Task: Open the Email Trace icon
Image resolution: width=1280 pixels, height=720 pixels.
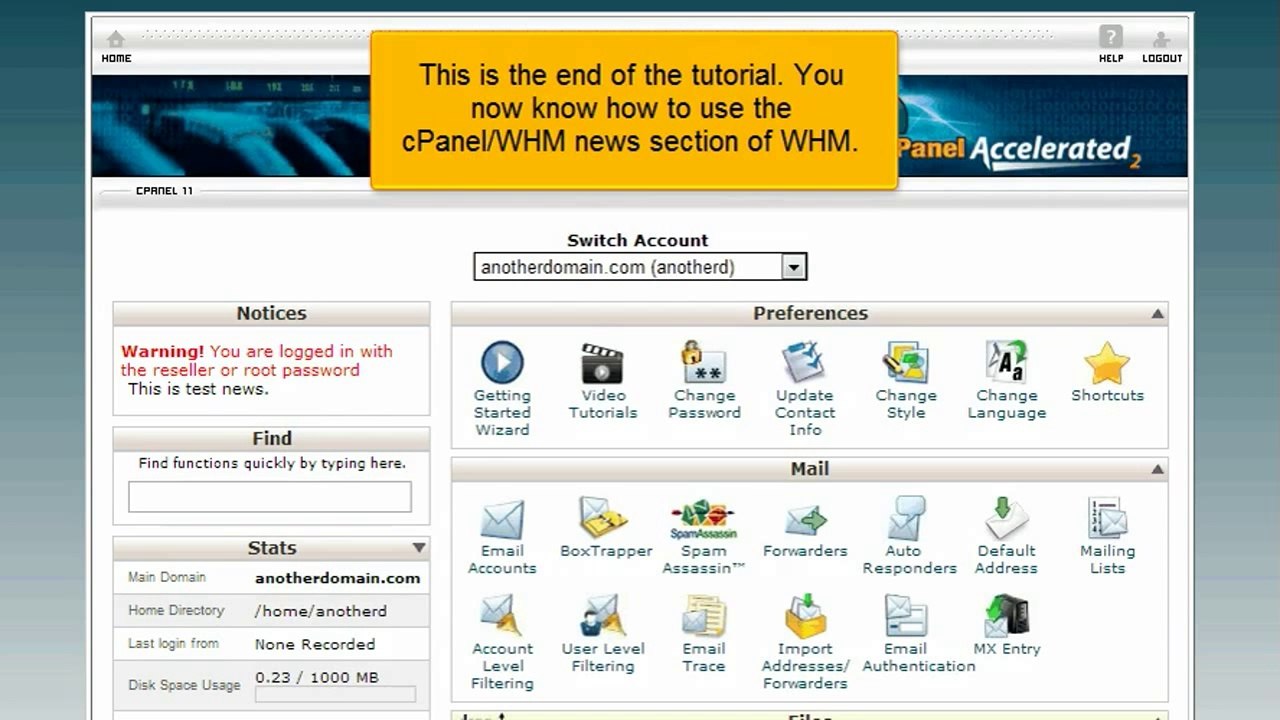Action: click(704, 616)
